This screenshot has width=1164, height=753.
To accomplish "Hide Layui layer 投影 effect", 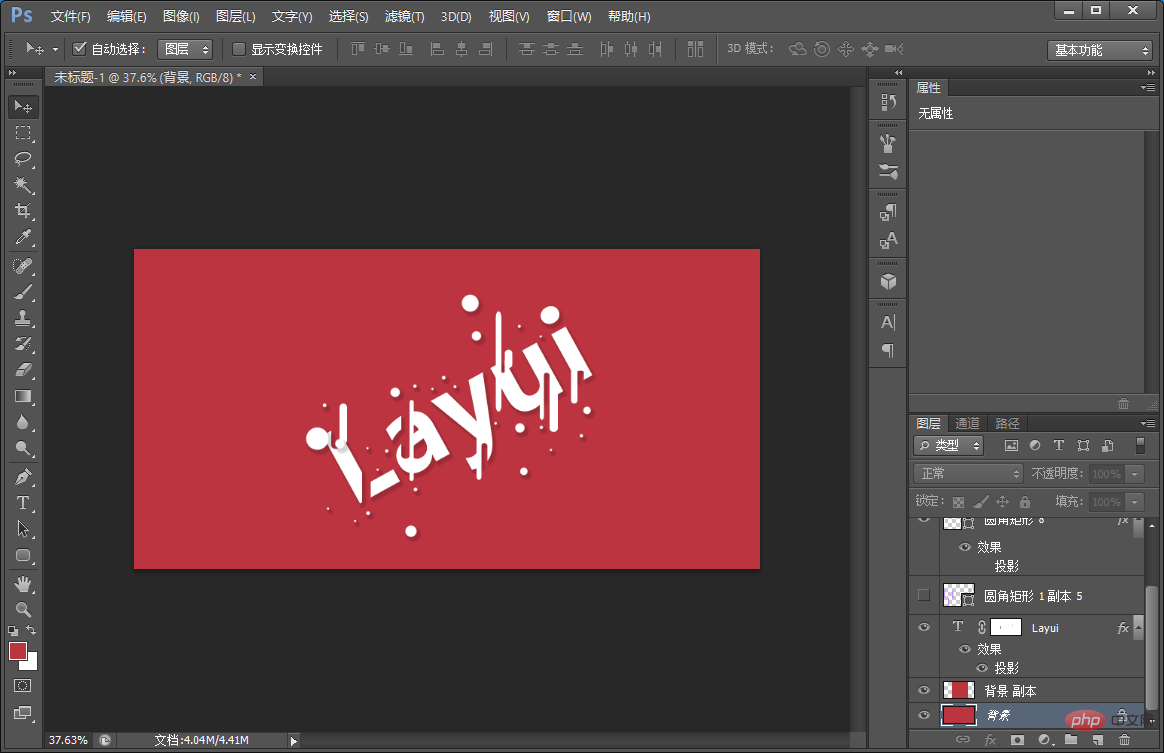I will tap(981, 668).
